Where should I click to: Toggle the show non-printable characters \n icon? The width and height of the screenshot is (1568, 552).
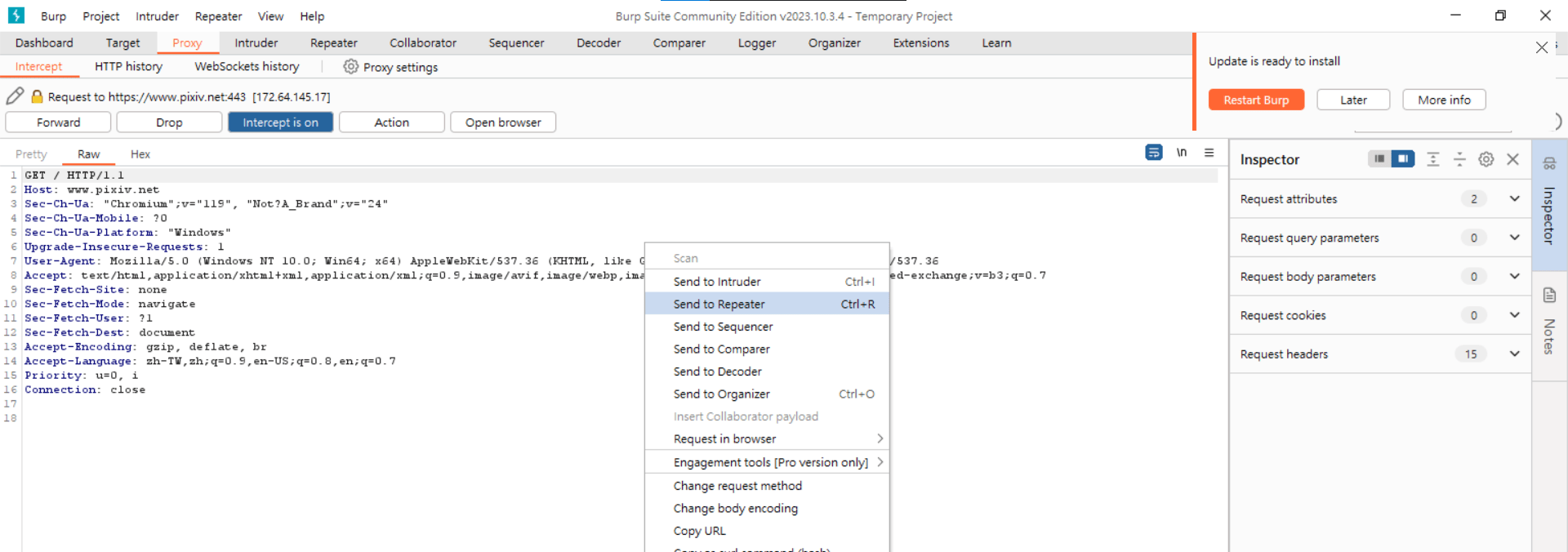1181,153
